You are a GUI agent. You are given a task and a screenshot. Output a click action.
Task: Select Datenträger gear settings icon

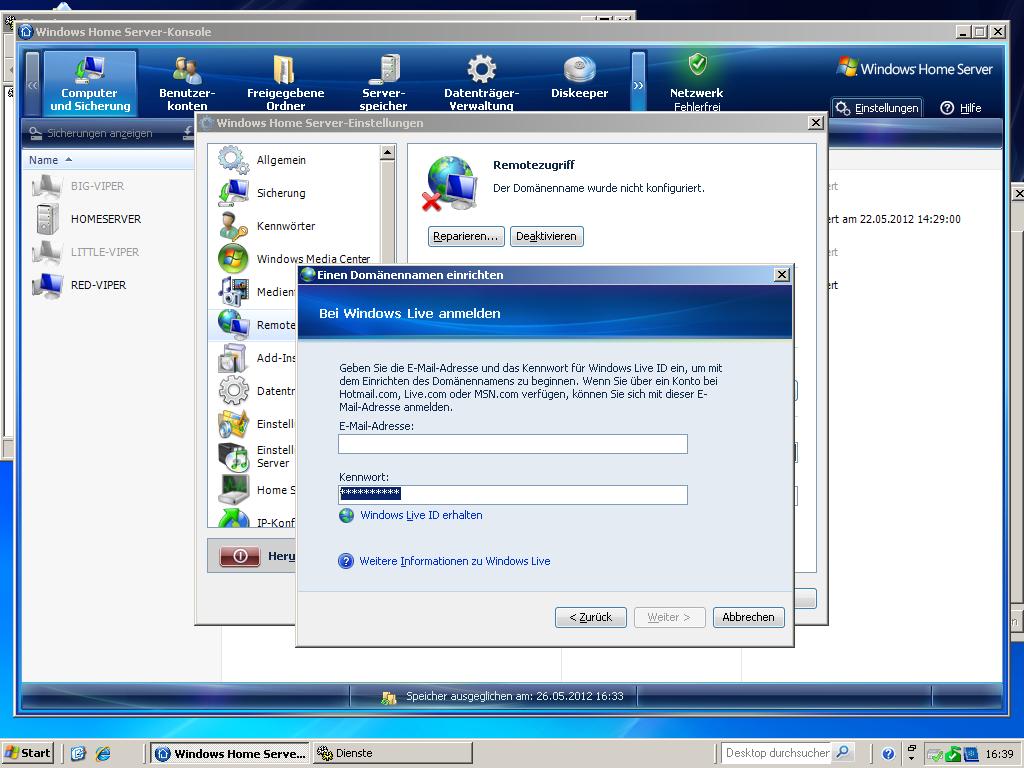[233, 391]
